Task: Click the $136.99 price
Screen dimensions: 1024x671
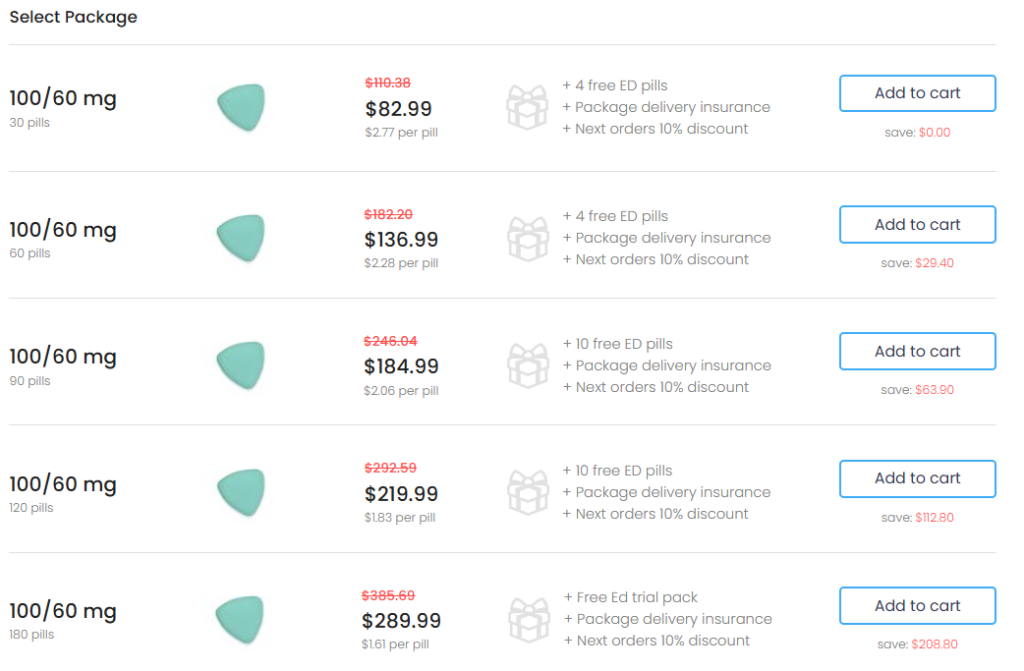Action: [401, 240]
